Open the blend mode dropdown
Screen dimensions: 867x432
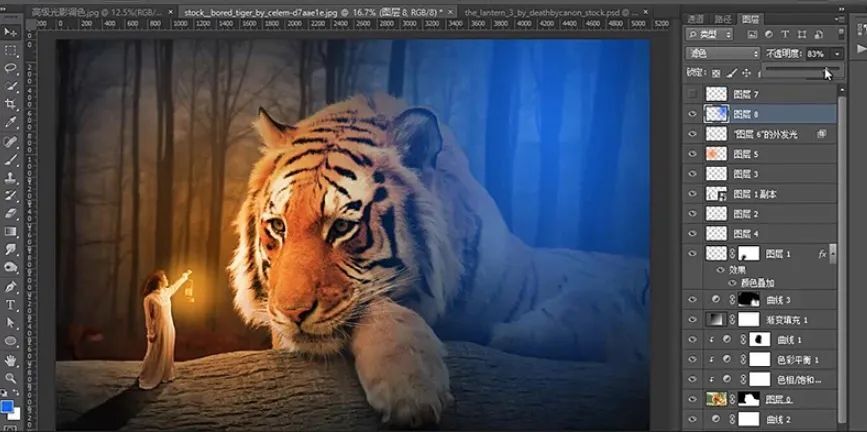[x=722, y=53]
